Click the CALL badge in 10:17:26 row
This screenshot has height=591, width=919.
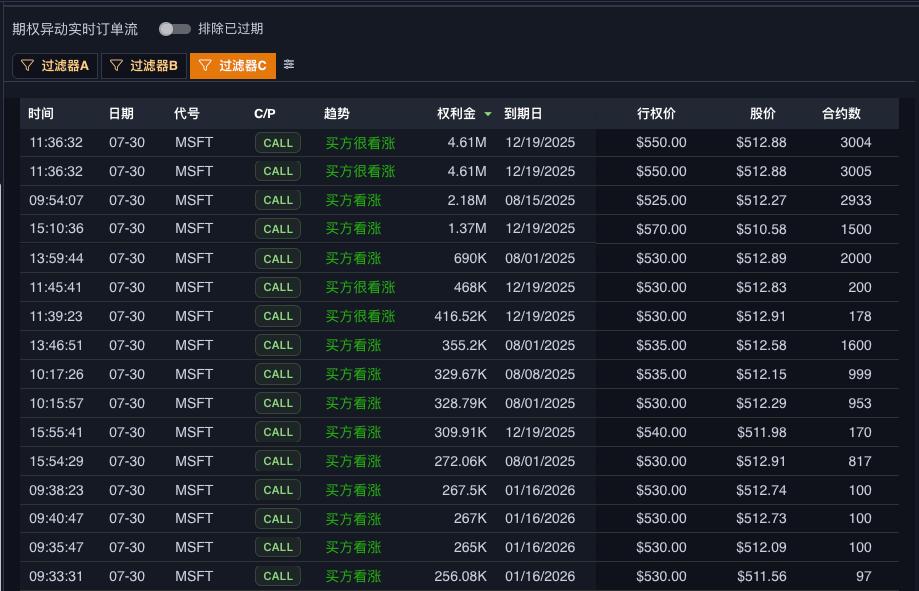click(x=278, y=374)
